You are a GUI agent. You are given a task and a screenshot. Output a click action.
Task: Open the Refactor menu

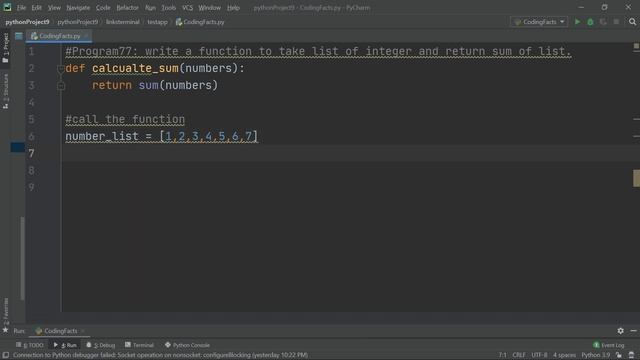(127, 7)
